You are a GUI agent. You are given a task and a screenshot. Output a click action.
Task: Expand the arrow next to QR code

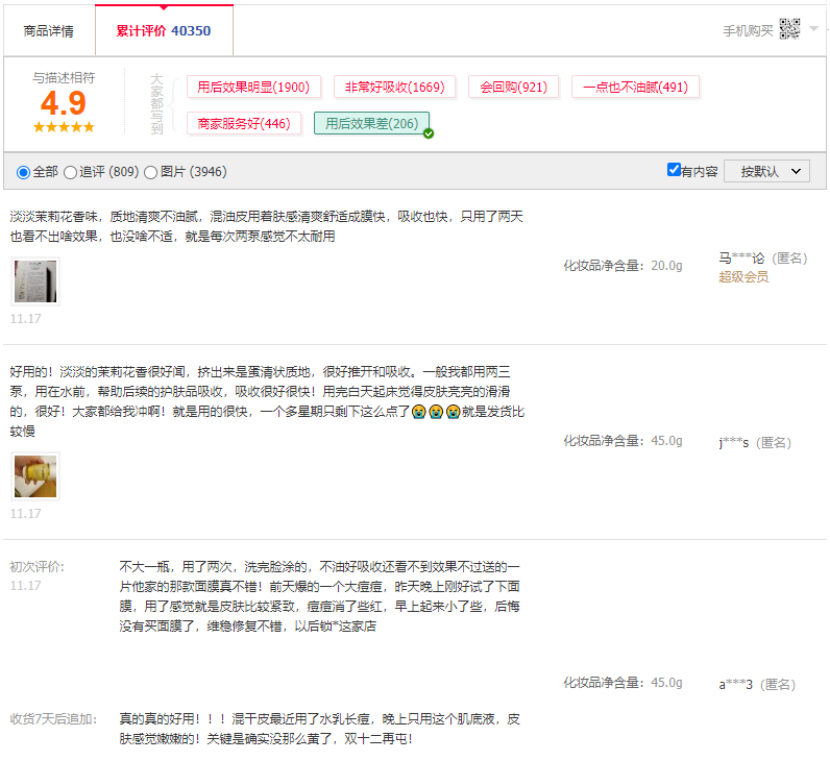[x=813, y=29]
